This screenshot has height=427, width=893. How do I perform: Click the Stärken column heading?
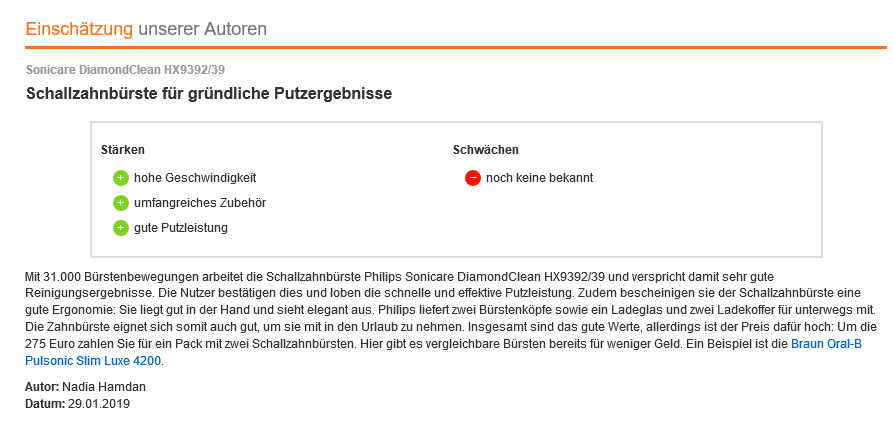(123, 150)
